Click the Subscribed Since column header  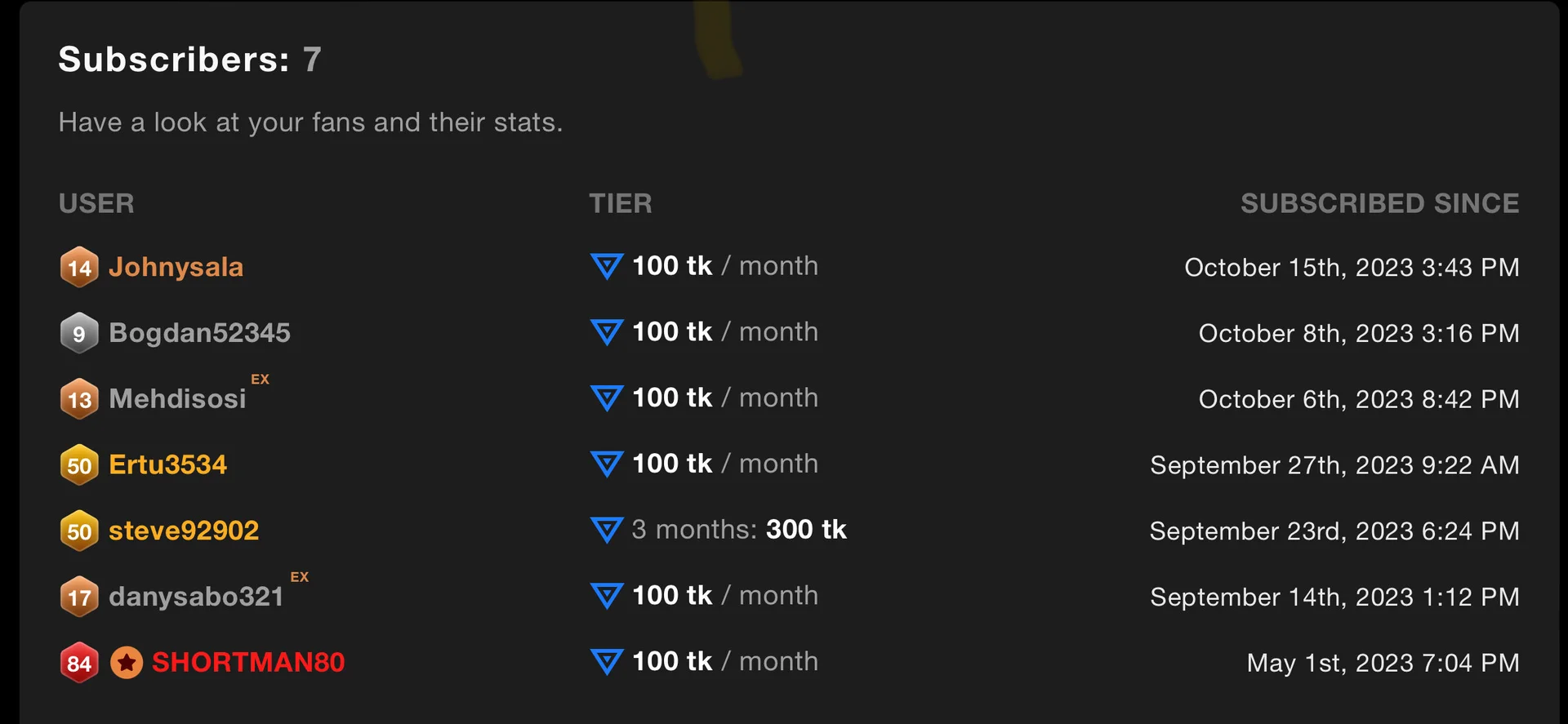[1379, 203]
